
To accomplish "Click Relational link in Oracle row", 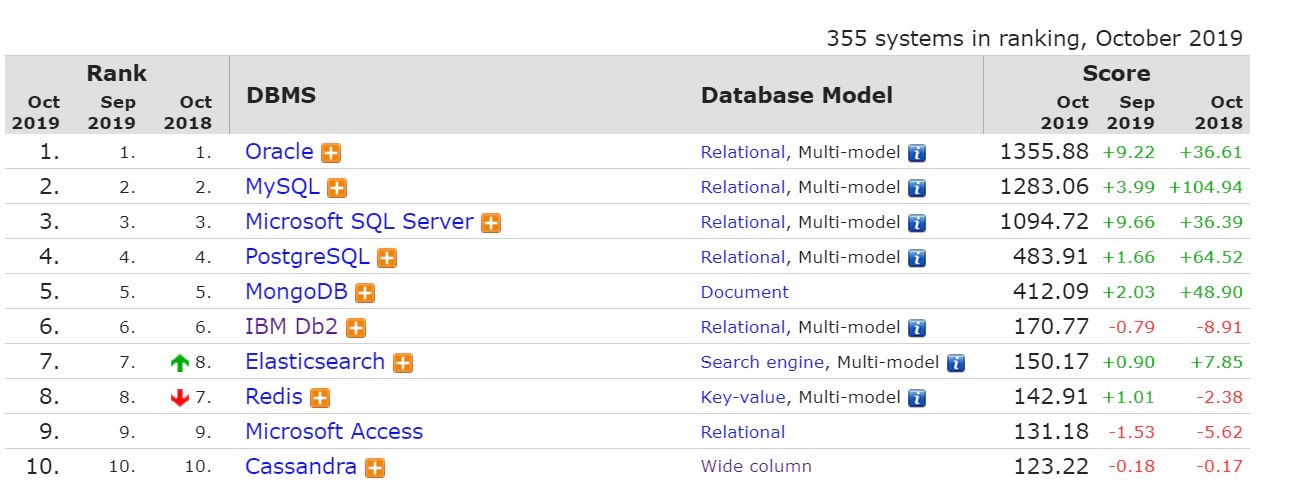I will (743, 153).
